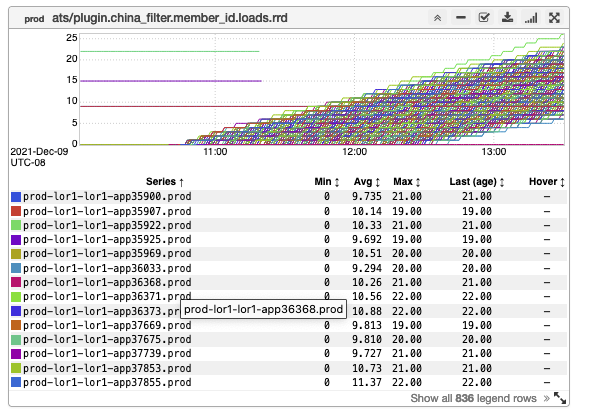
Task: Sort legend by Max column
Action: [x=408, y=182]
